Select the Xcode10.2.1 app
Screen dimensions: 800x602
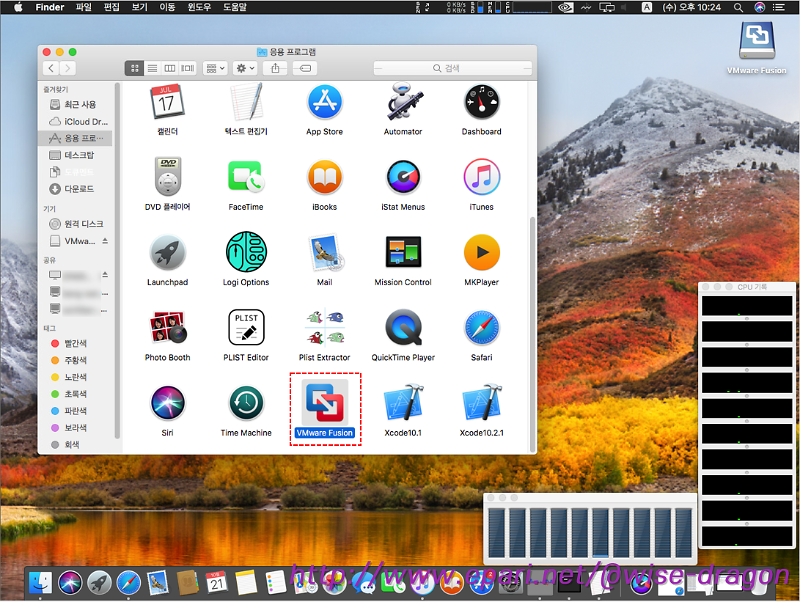pos(482,403)
